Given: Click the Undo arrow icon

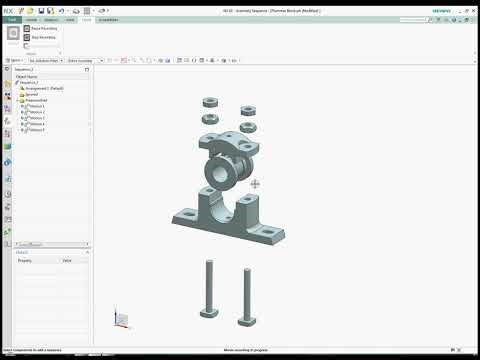Looking at the screenshot, I should 61,11.
